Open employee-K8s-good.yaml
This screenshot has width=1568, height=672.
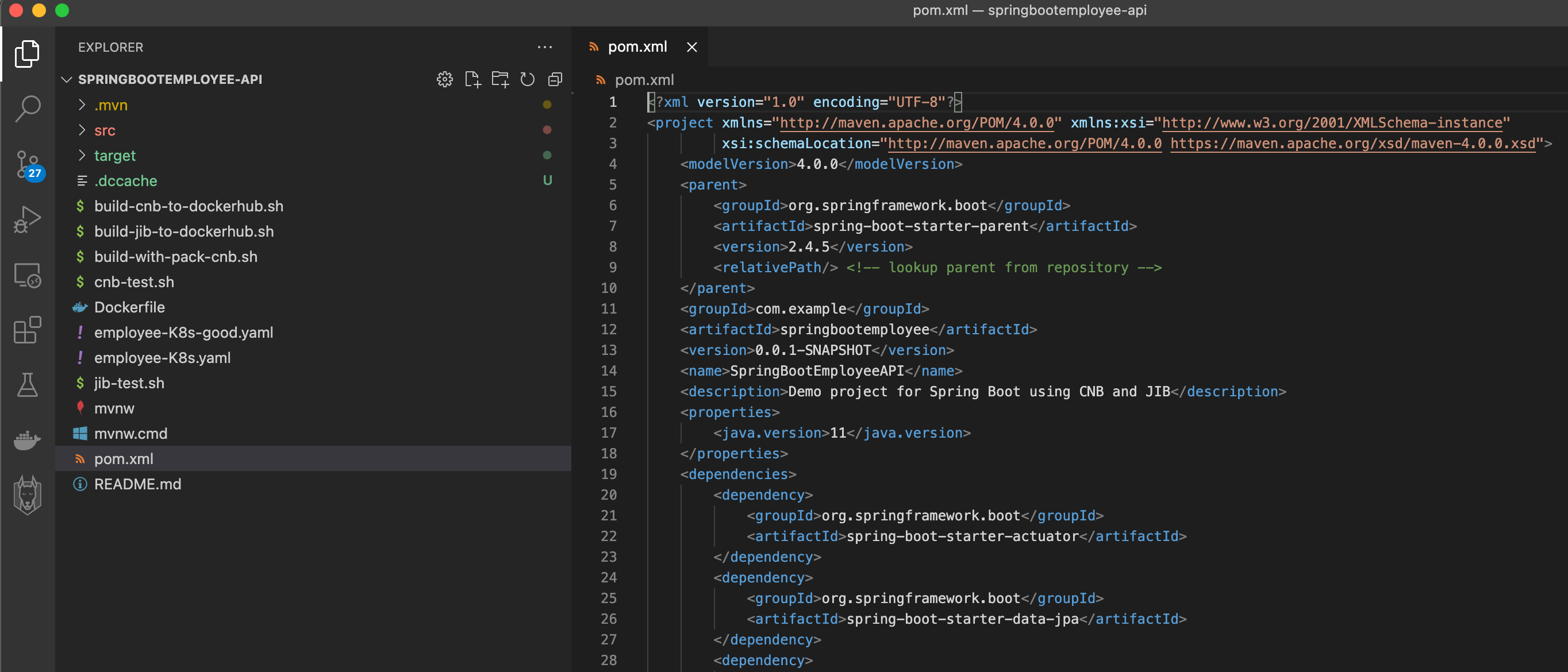tap(313, 332)
